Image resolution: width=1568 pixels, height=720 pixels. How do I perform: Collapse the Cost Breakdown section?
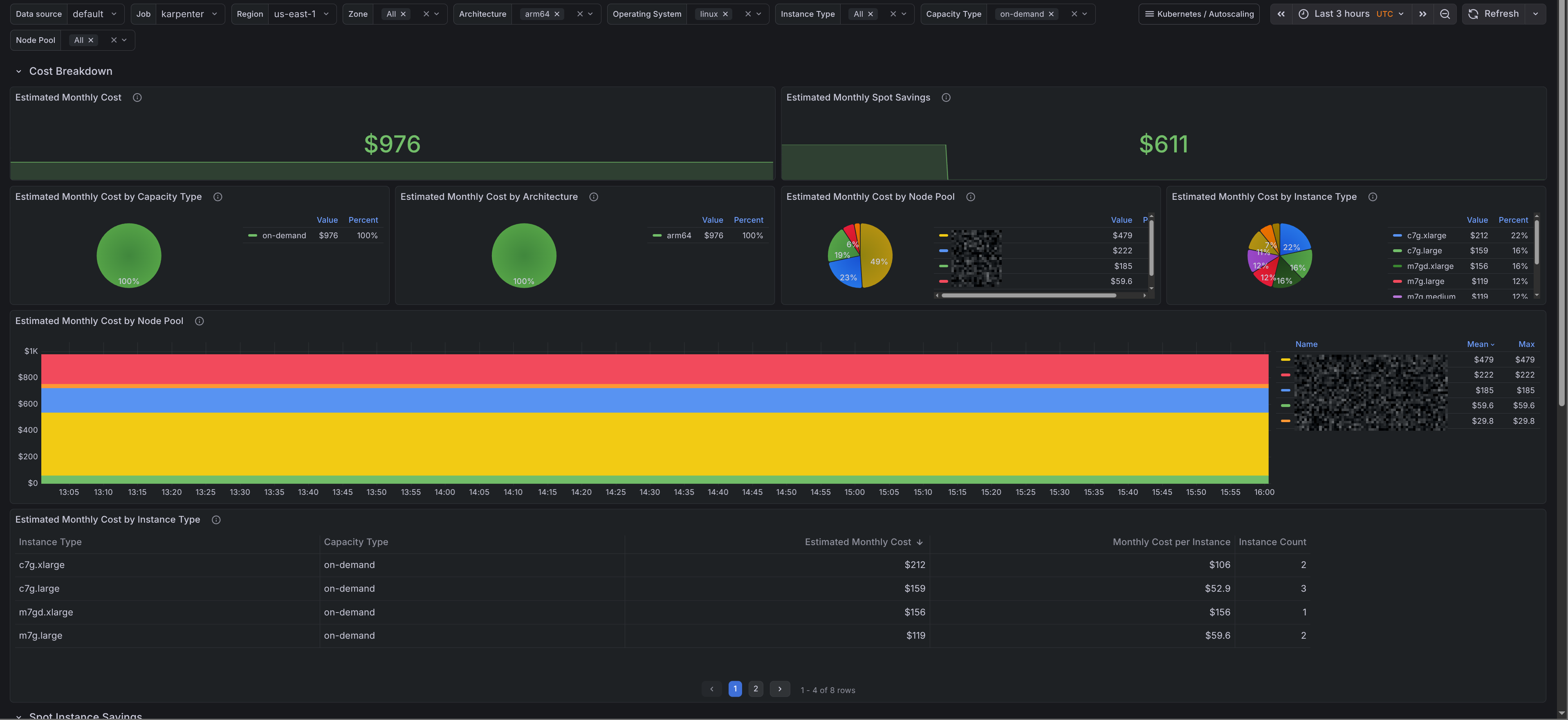pyautogui.click(x=19, y=71)
